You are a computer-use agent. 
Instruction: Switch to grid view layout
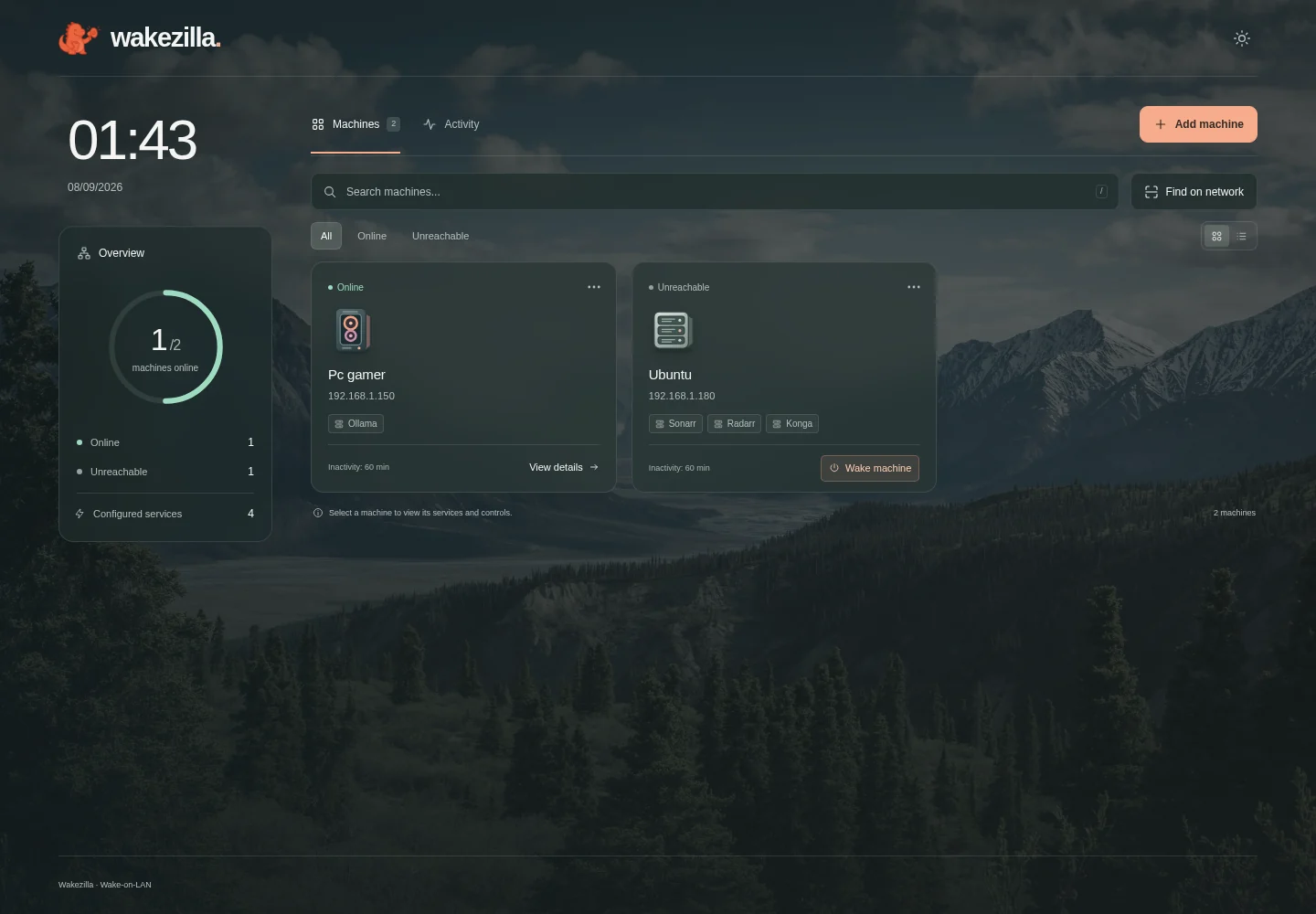tap(1216, 236)
